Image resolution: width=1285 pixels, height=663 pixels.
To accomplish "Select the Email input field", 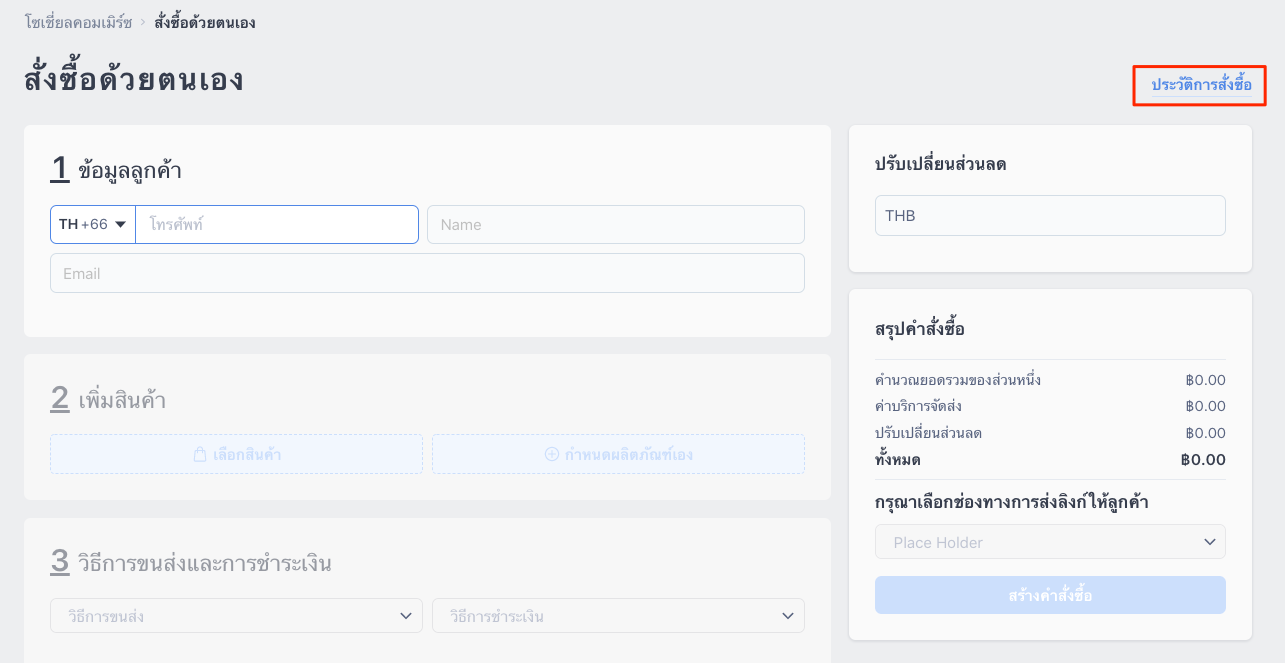I will pos(427,273).
